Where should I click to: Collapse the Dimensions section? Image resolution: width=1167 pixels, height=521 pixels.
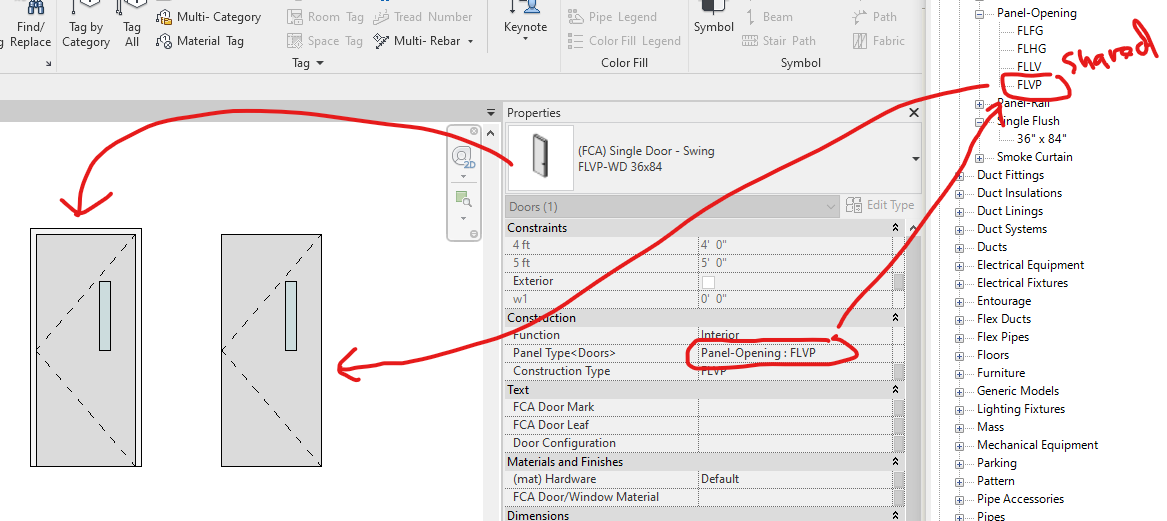(x=894, y=516)
